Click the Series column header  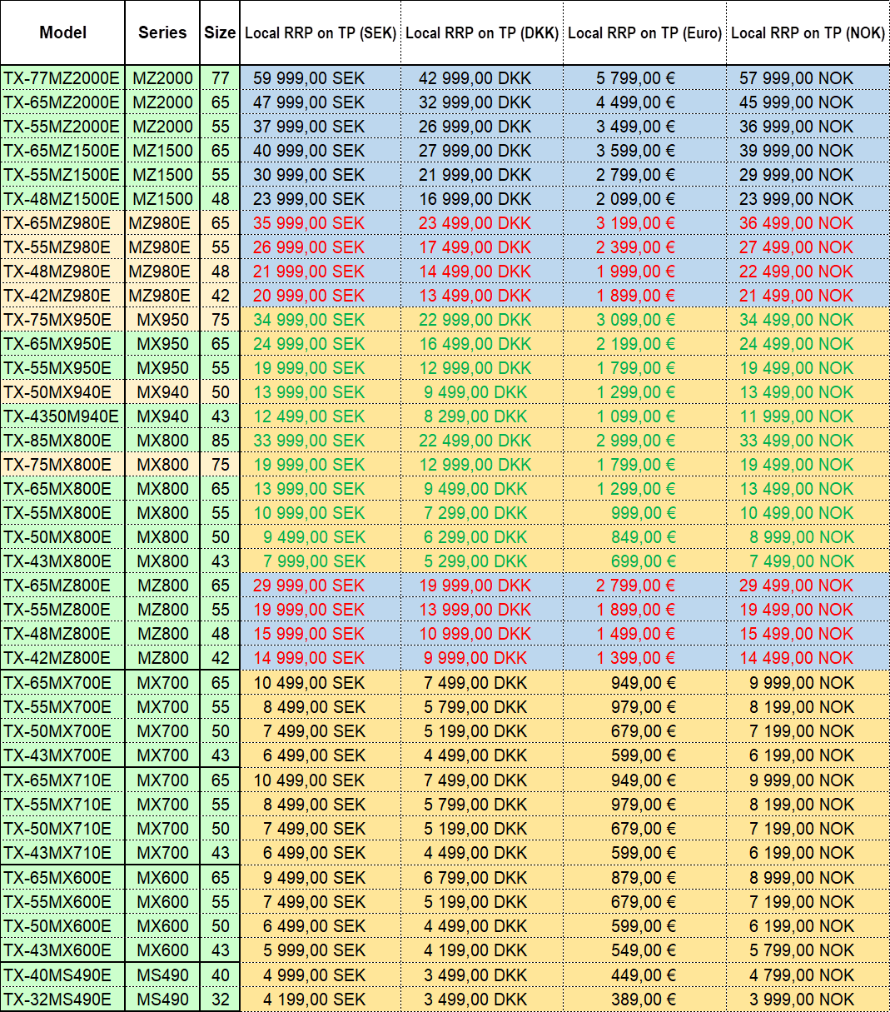click(x=162, y=32)
